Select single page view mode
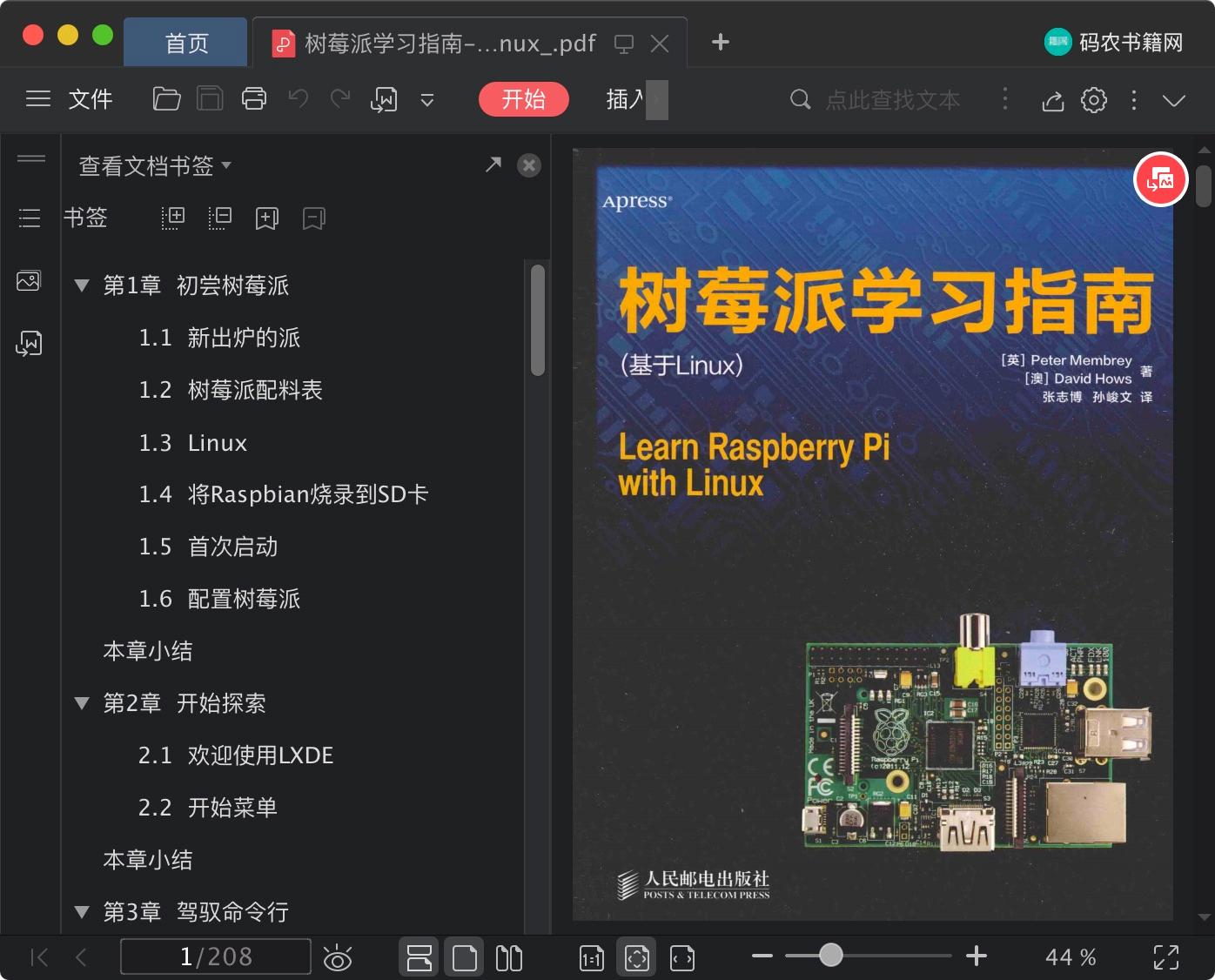The width and height of the screenshot is (1215, 980). (465, 957)
